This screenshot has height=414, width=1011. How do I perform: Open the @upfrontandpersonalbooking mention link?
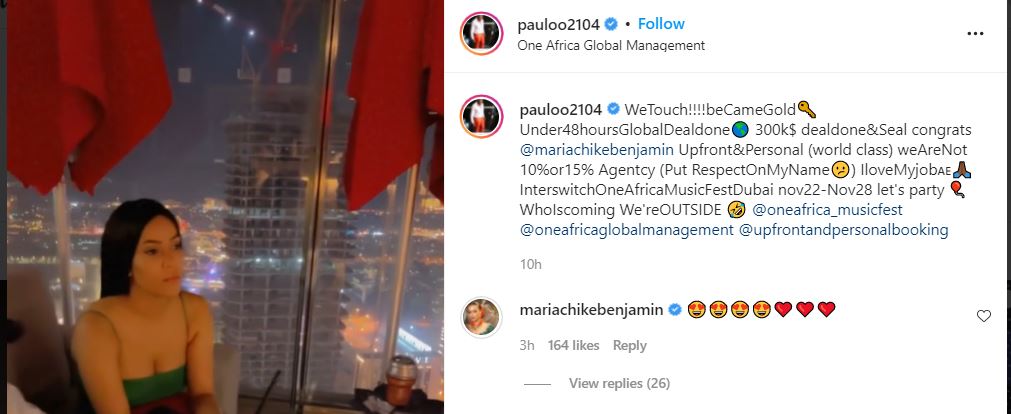(x=843, y=230)
